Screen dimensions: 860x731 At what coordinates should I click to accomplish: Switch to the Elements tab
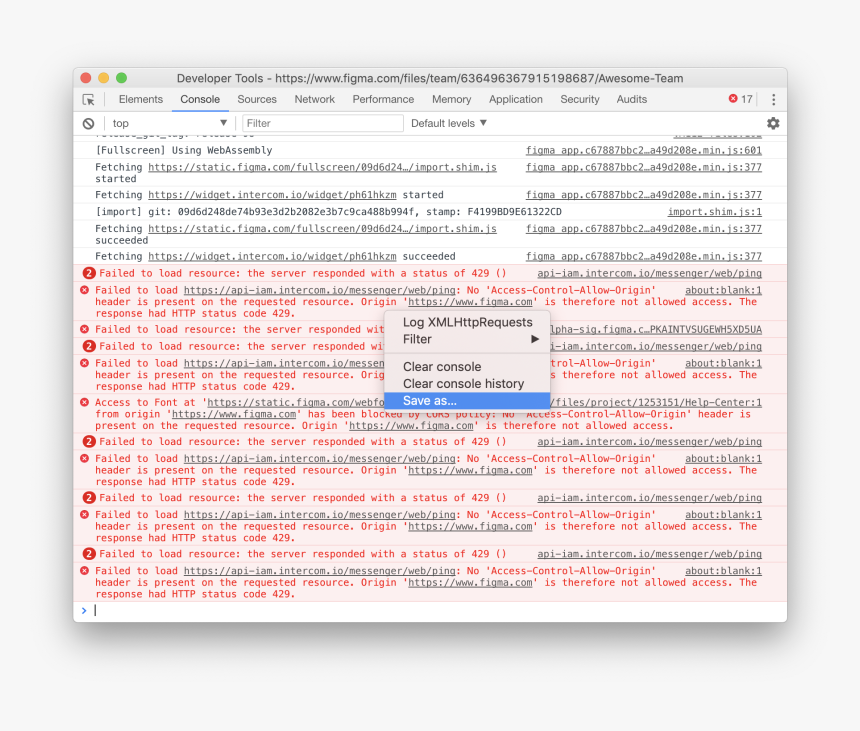[140, 99]
